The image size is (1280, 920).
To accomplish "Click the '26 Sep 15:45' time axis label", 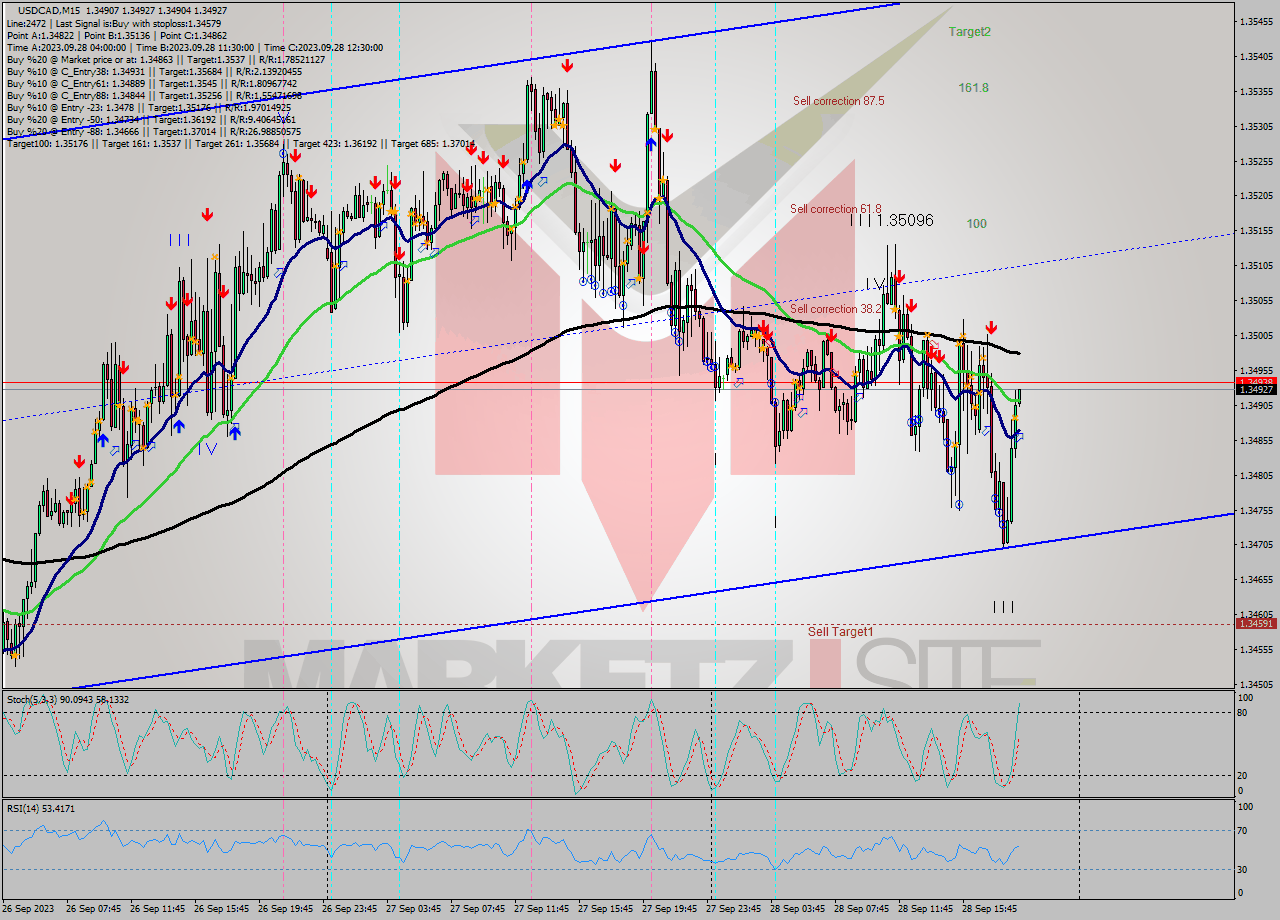I will point(222,909).
